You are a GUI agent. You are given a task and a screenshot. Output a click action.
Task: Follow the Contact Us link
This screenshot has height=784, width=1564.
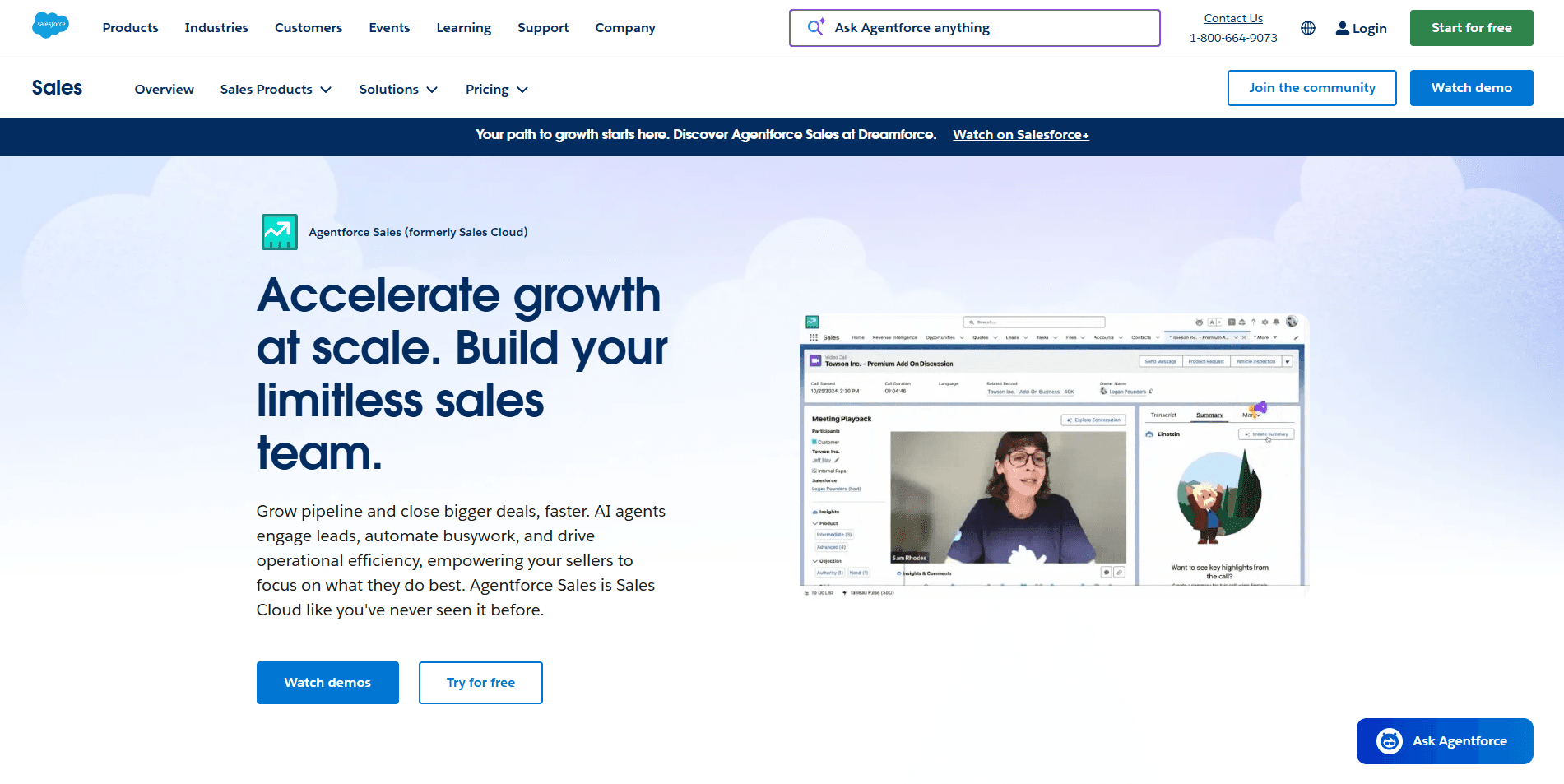pos(1233,18)
